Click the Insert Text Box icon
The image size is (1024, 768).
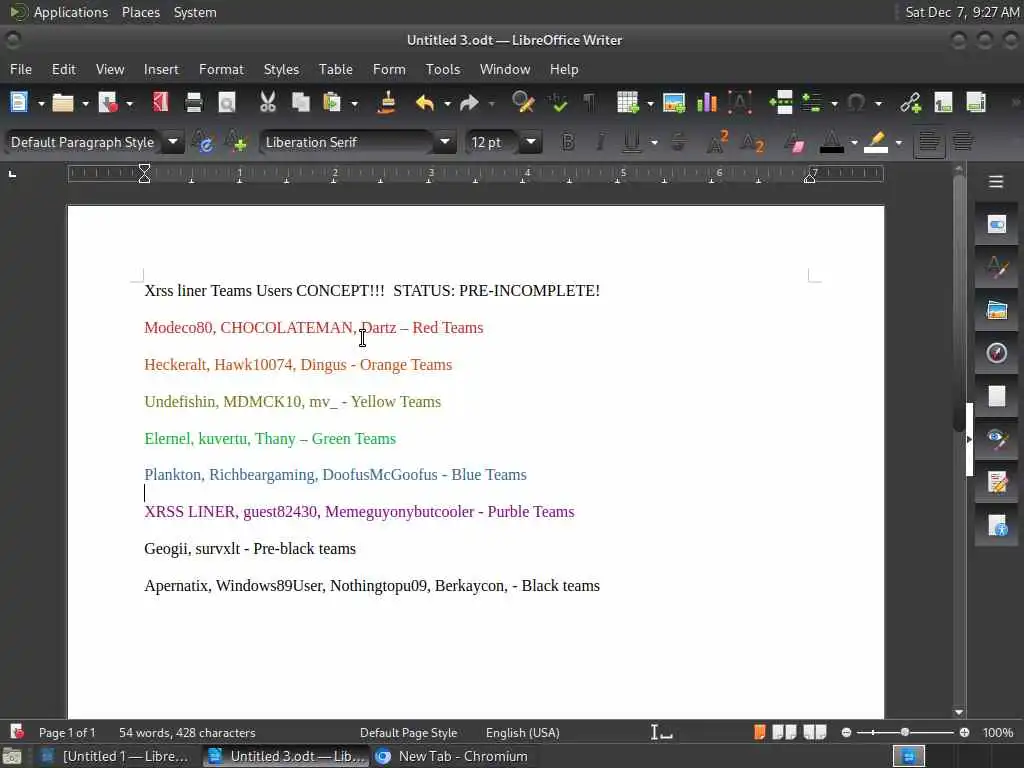point(740,103)
